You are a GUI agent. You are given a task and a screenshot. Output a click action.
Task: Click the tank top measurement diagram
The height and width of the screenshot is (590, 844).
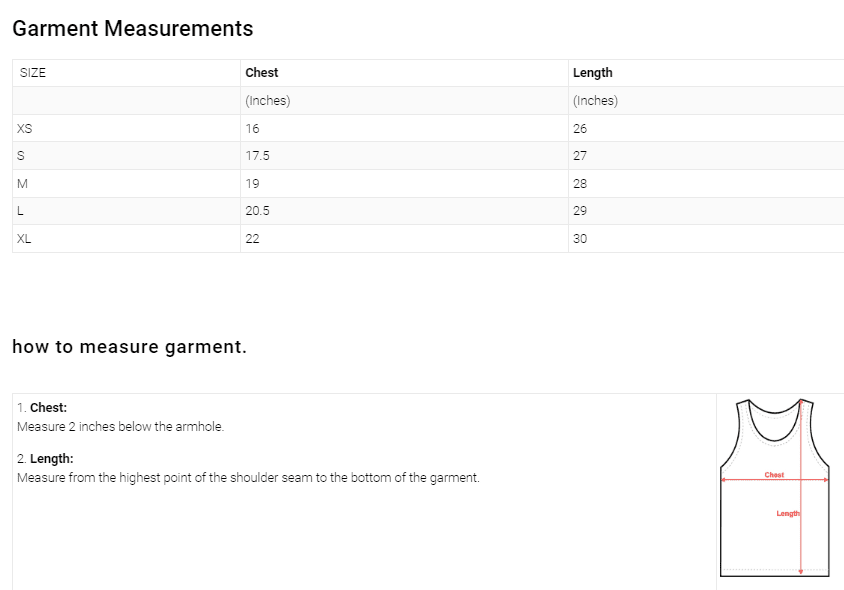point(775,487)
